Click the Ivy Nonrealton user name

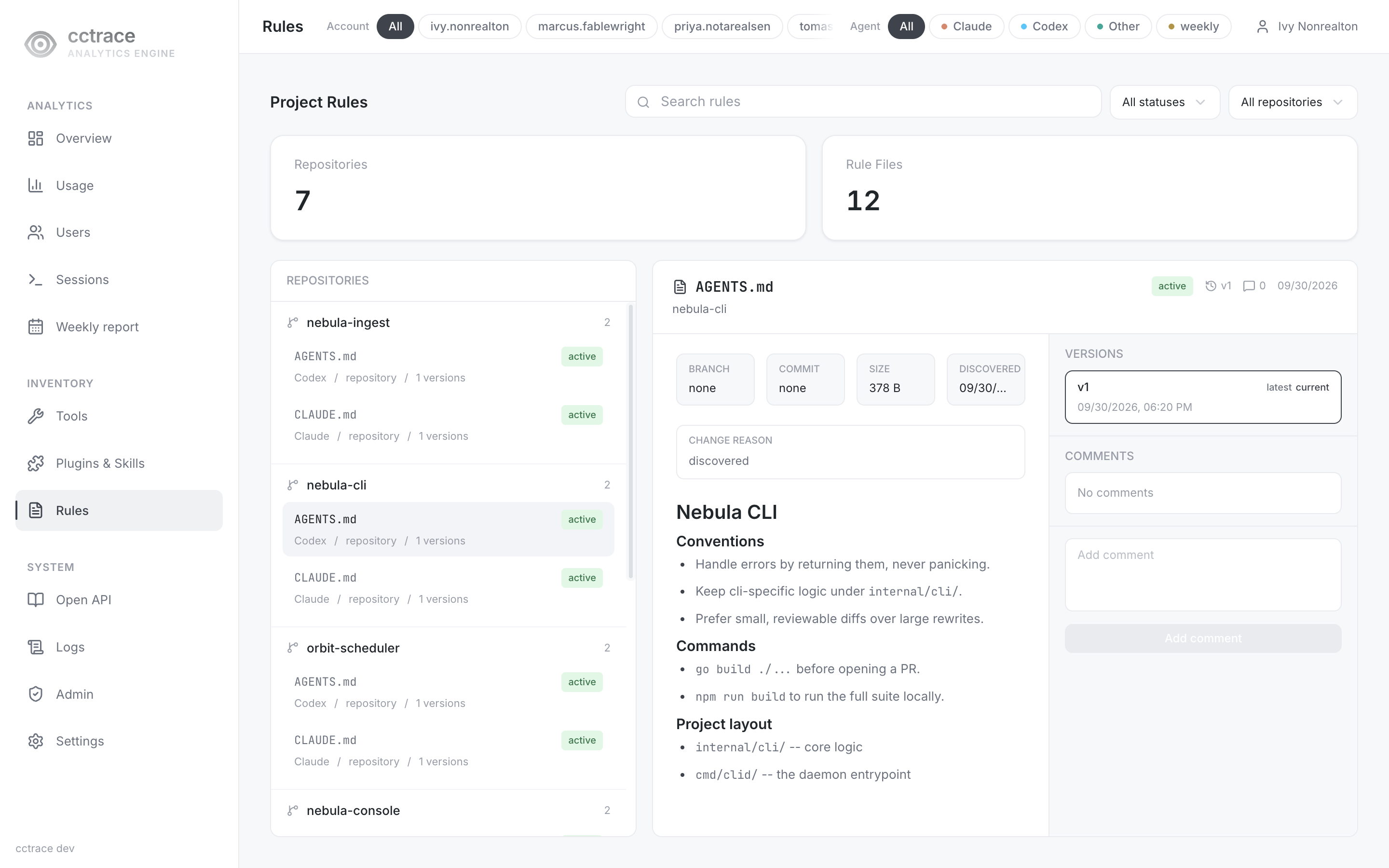point(1317,27)
